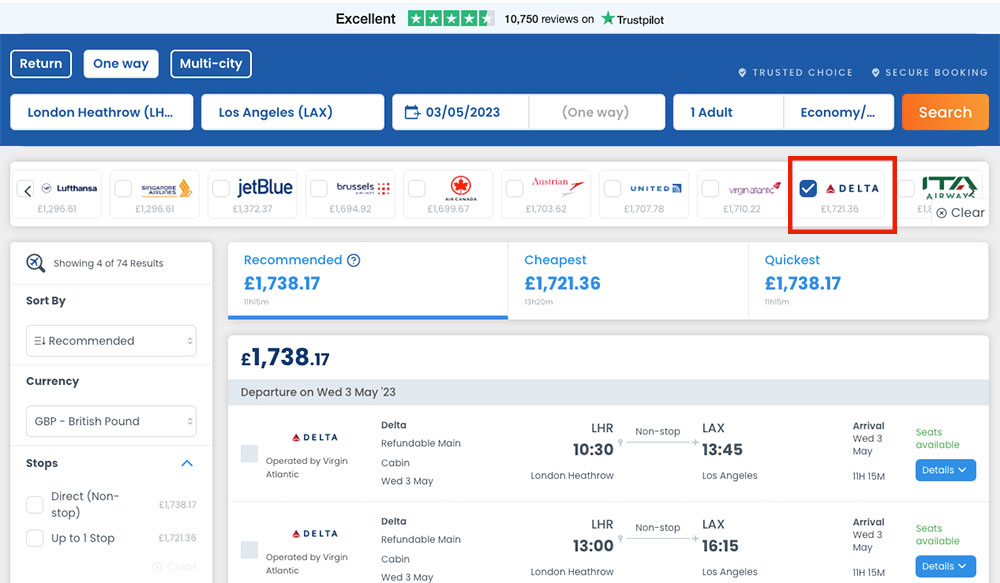
Task: Select the 10:30 flight checkbox
Action: click(x=249, y=454)
